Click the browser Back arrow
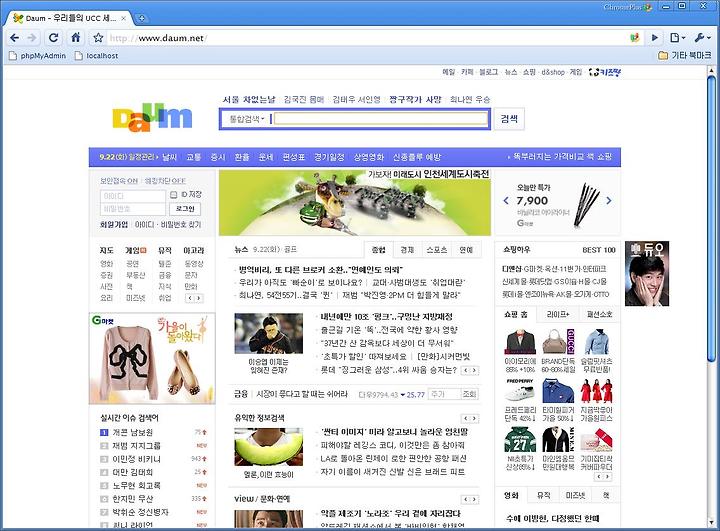The image size is (720, 531). click(15, 38)
